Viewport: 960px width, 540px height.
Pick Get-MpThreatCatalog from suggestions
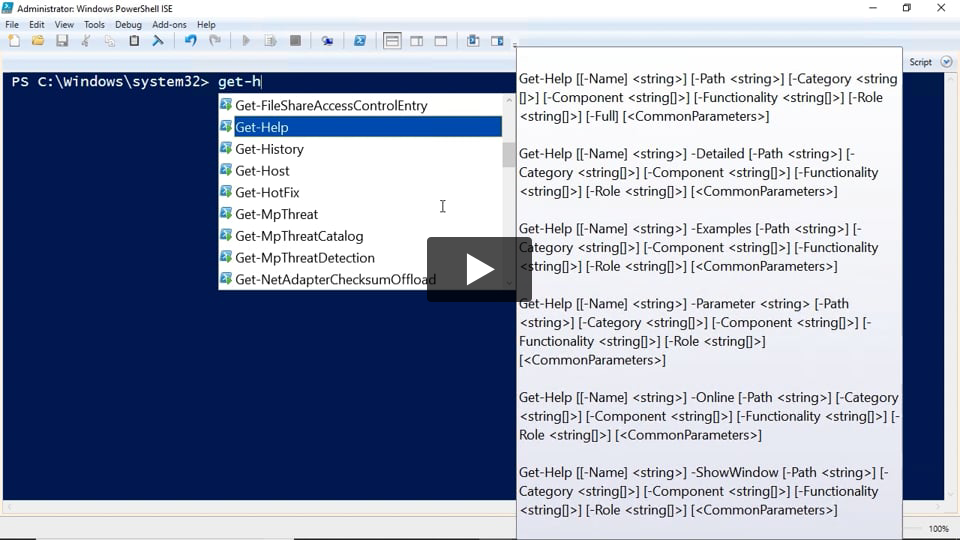(x=299, y=236)
